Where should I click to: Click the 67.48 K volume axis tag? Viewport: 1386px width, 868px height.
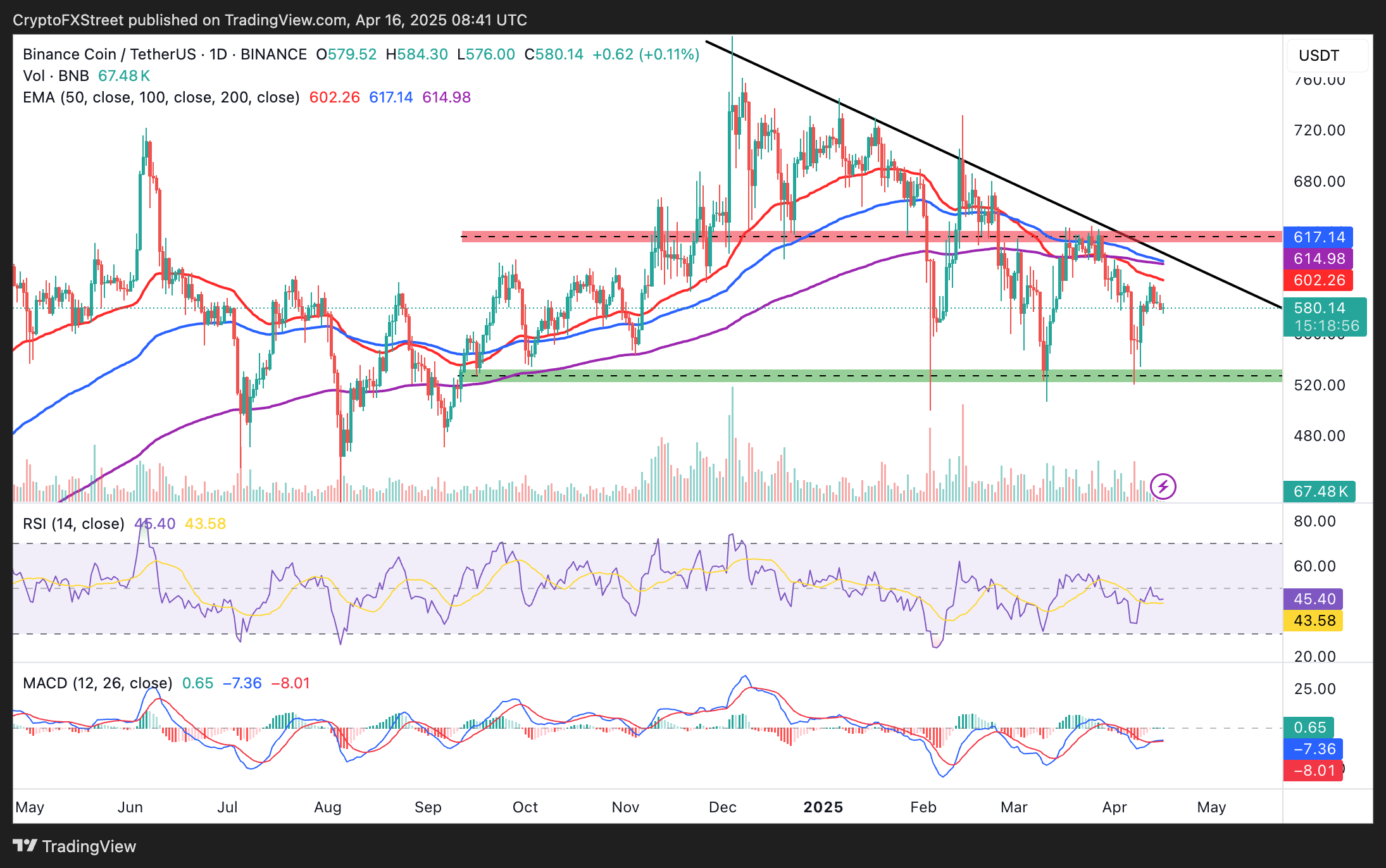(x=1319, y=492)
